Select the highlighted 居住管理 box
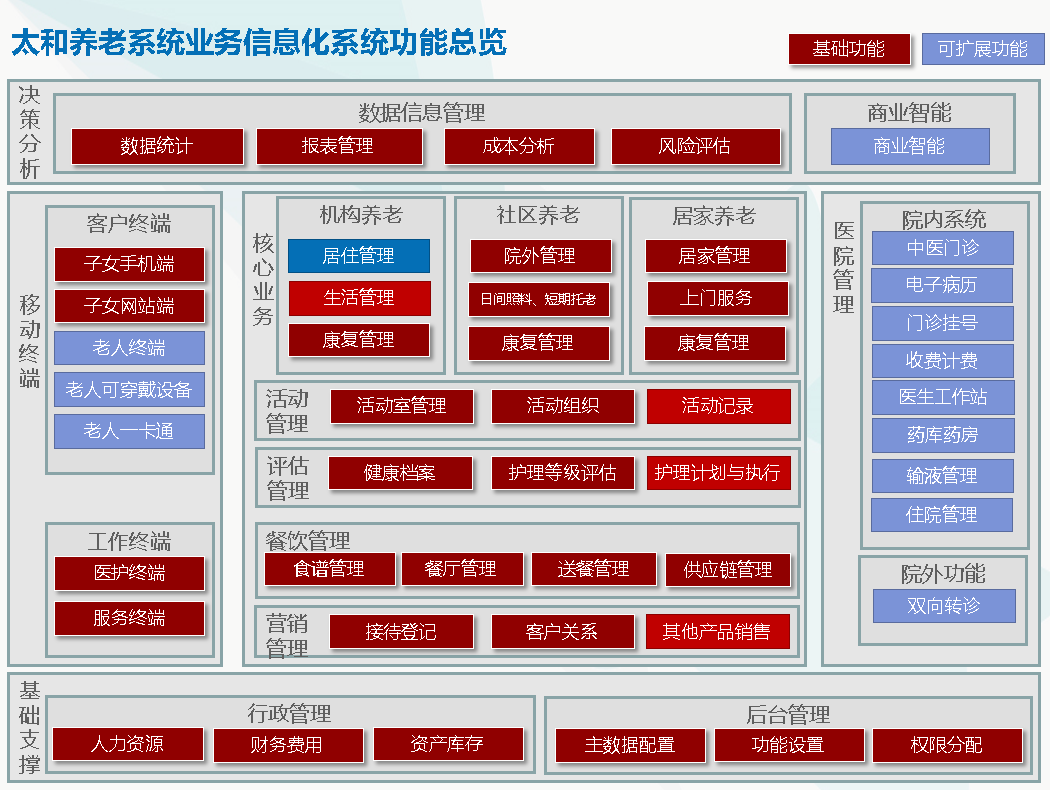1050x790 pixels. click(359, 256)
